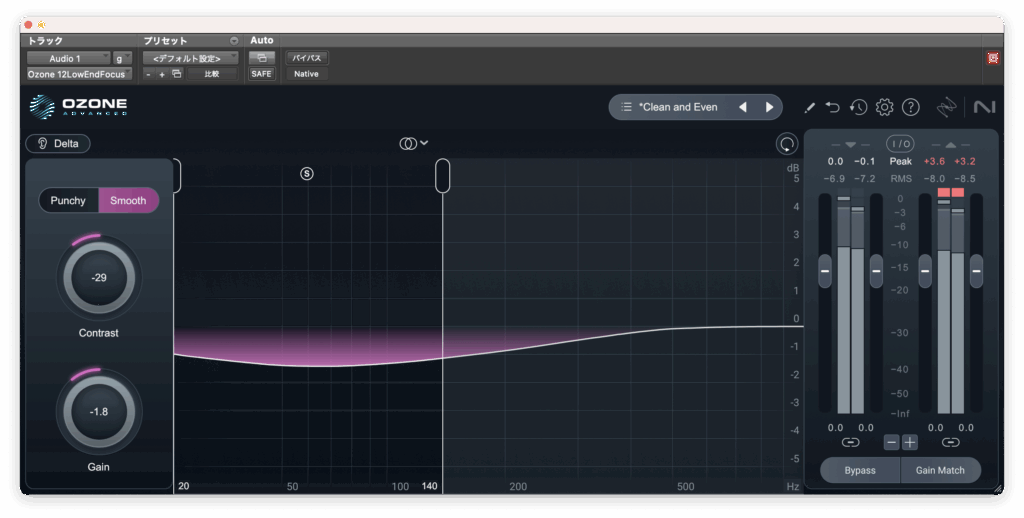1024x518 pixels.
Task: Open the undo history clock icon
Action: pos(858,107)
